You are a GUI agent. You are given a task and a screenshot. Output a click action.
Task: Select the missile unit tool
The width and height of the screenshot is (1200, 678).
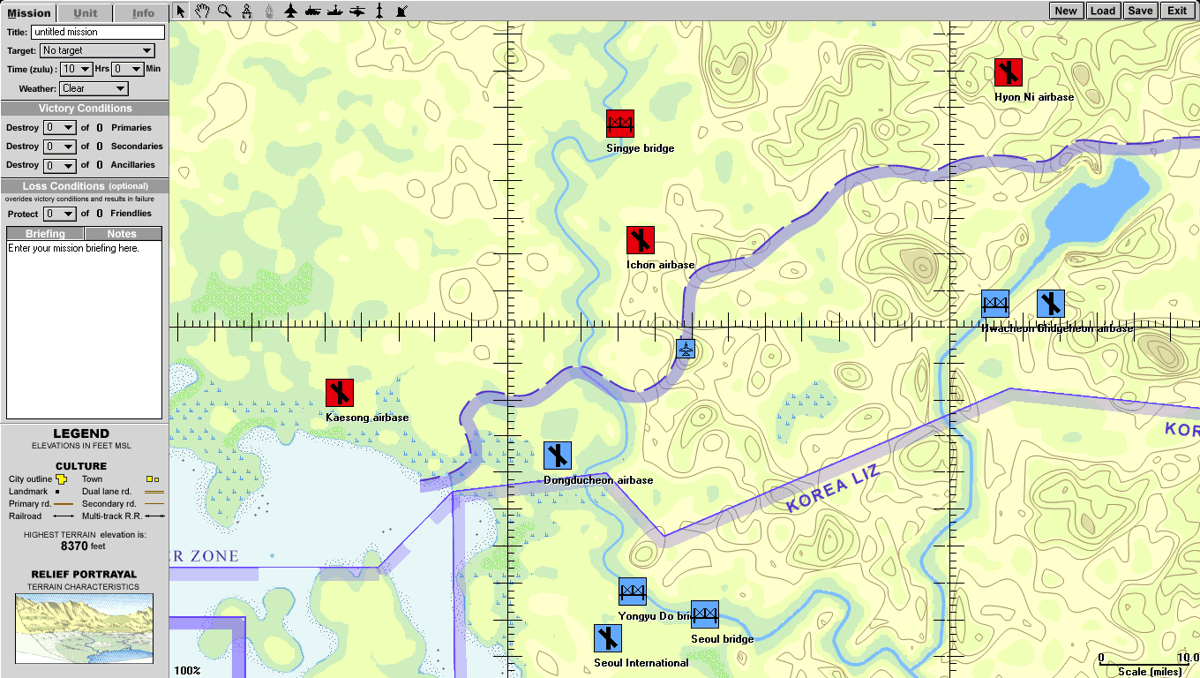tap(380, 11)
